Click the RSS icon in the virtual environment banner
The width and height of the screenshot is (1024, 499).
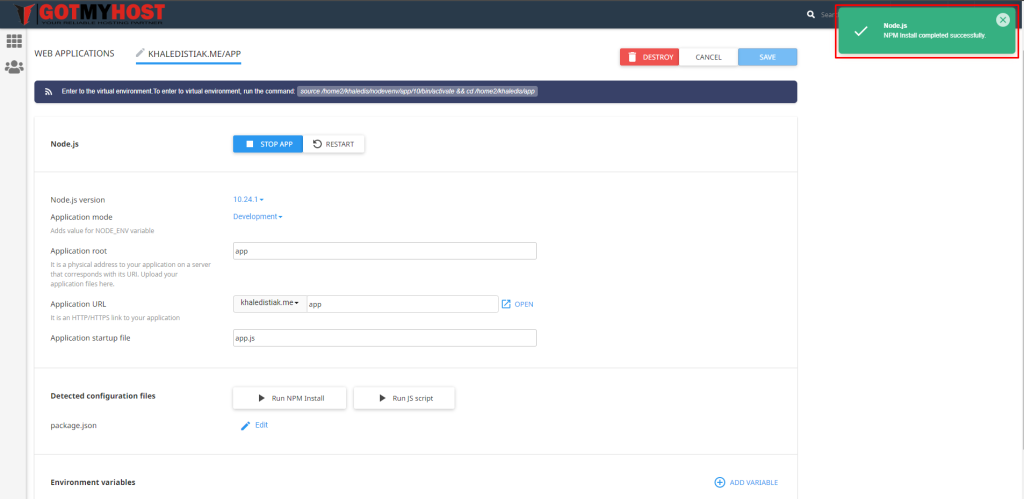(x=48, y=91)
